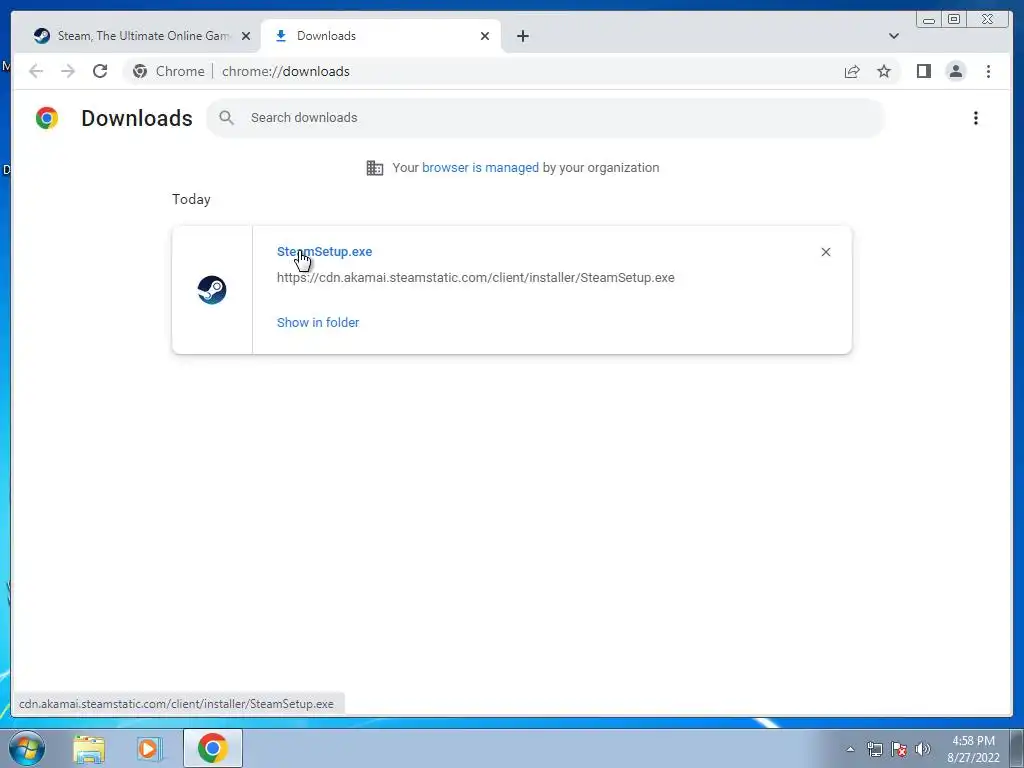Open the volume speaker tray icon
The height and width of the screenshot is (768, 1024).
click(923, 749)
